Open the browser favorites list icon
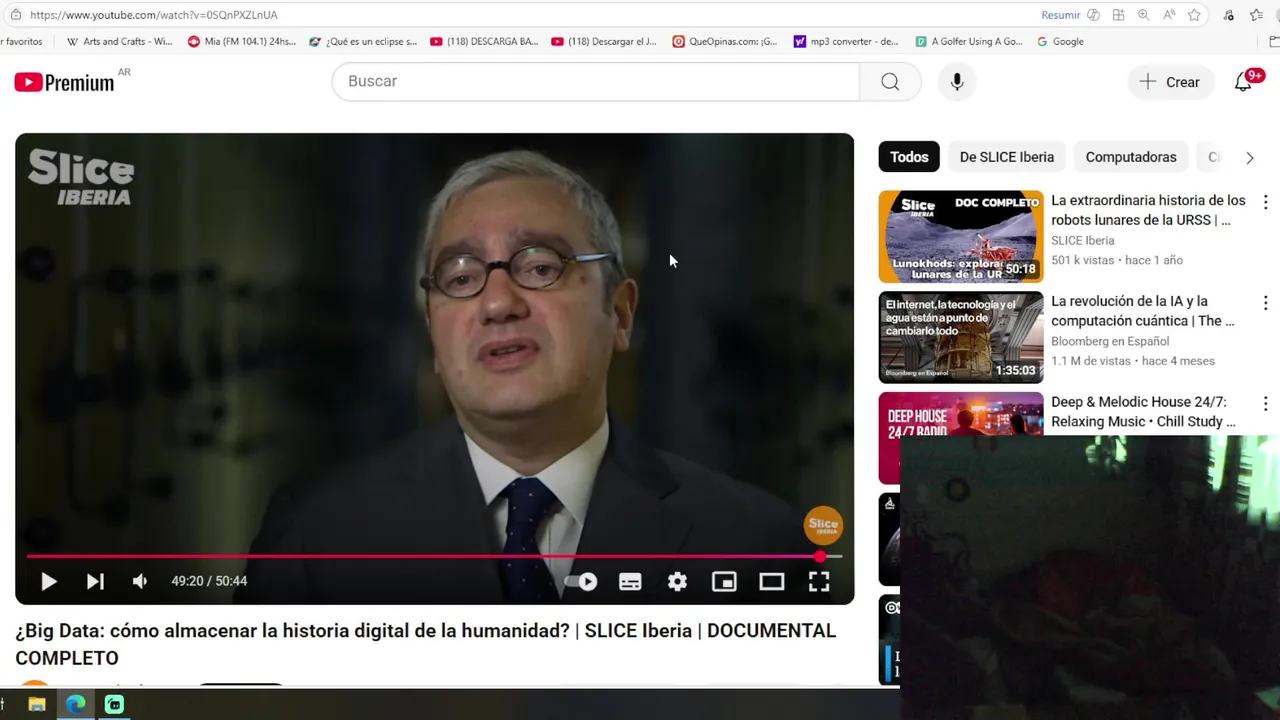Viewport: 1280px width, 720px height. [x=1256, y=15]
